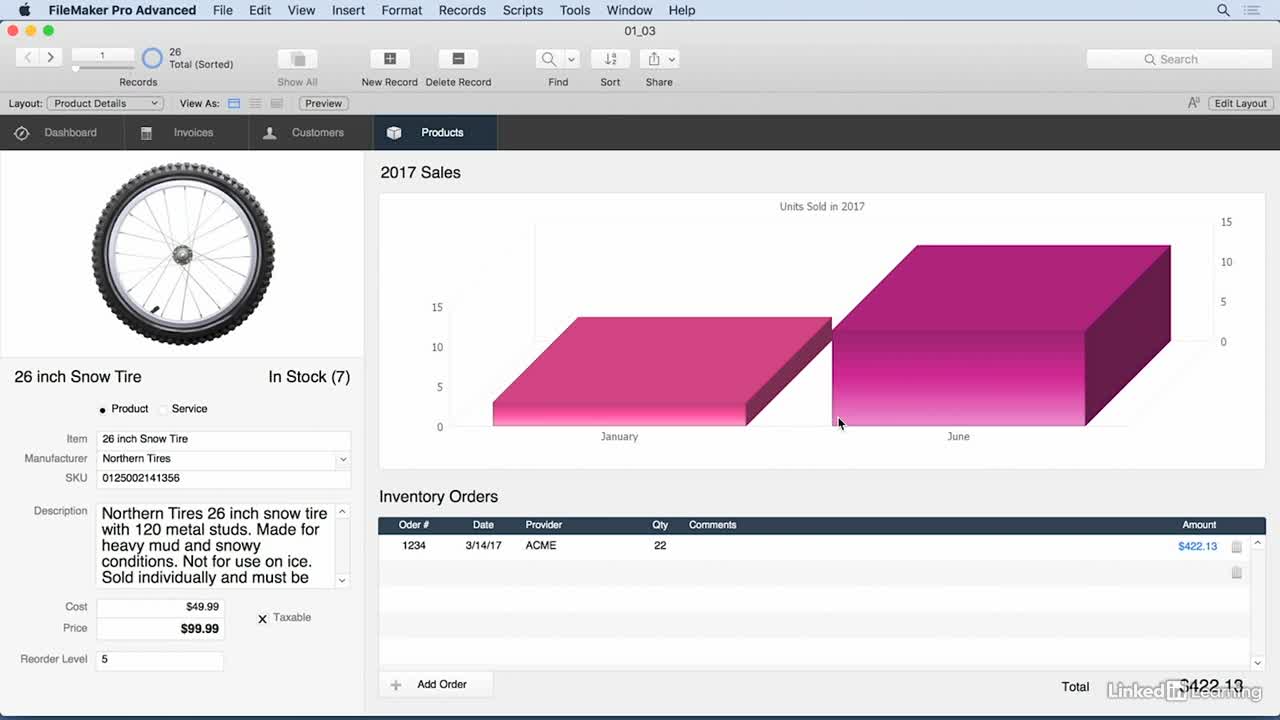Open the Tools menu
Screen dimensions: 1280x720
(x=575, y=10)
